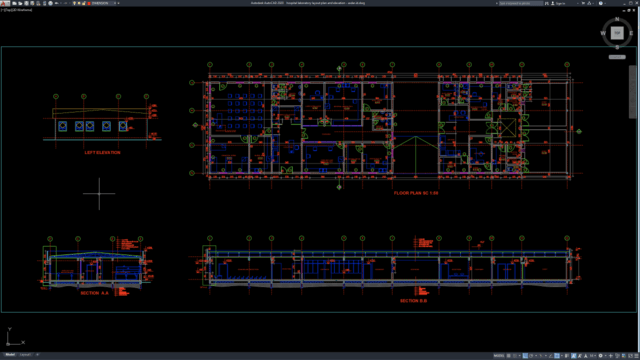Toggle the grid display in status bar
This screenshot has height=360, width=640.
point(509,356)
